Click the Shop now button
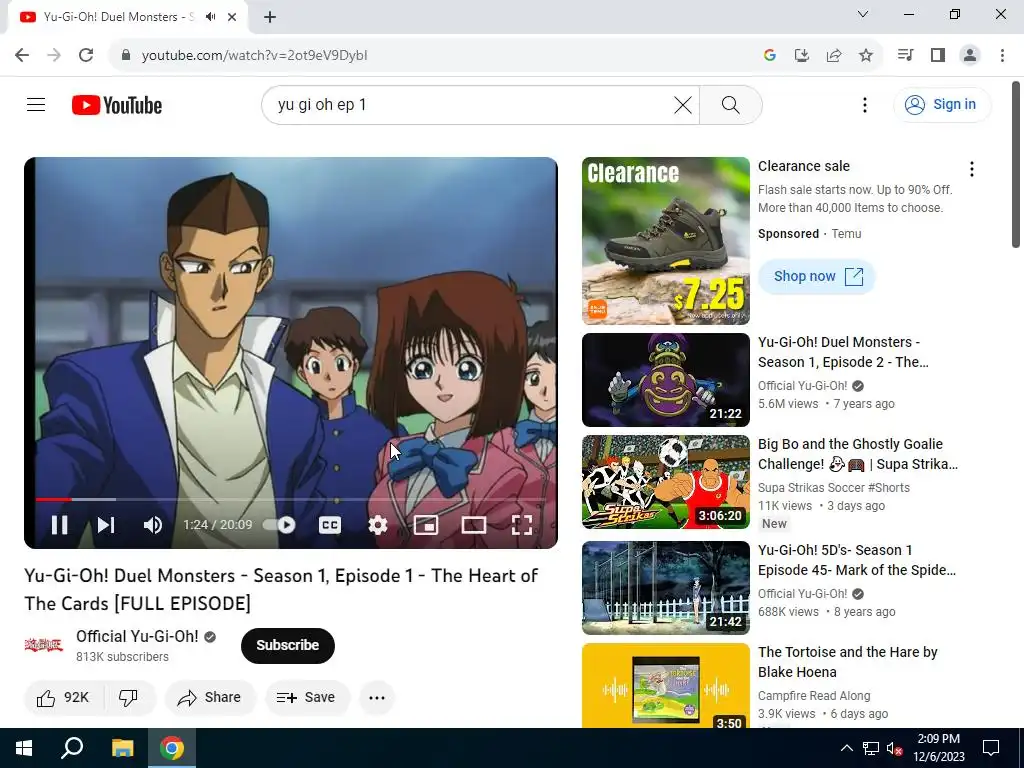The height and width of the screenshot is (768, 1024). click(x=816, y=276)
